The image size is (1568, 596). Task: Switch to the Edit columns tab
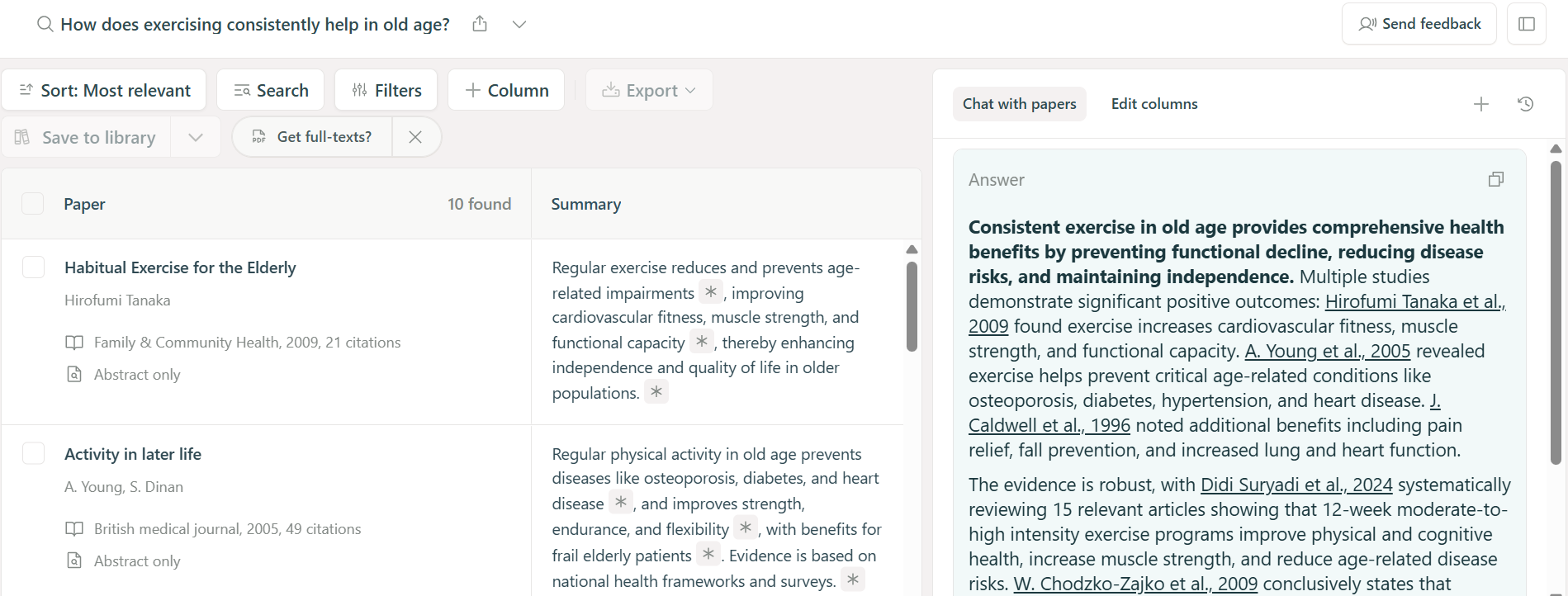pos(1153,104)
